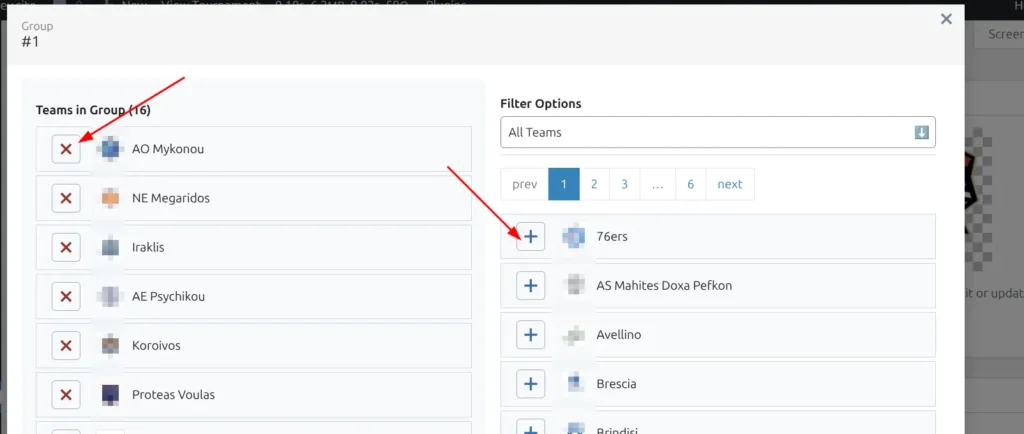Click the Teams in Group (16) heading
1024x434 pixels.
click(93, 110)
